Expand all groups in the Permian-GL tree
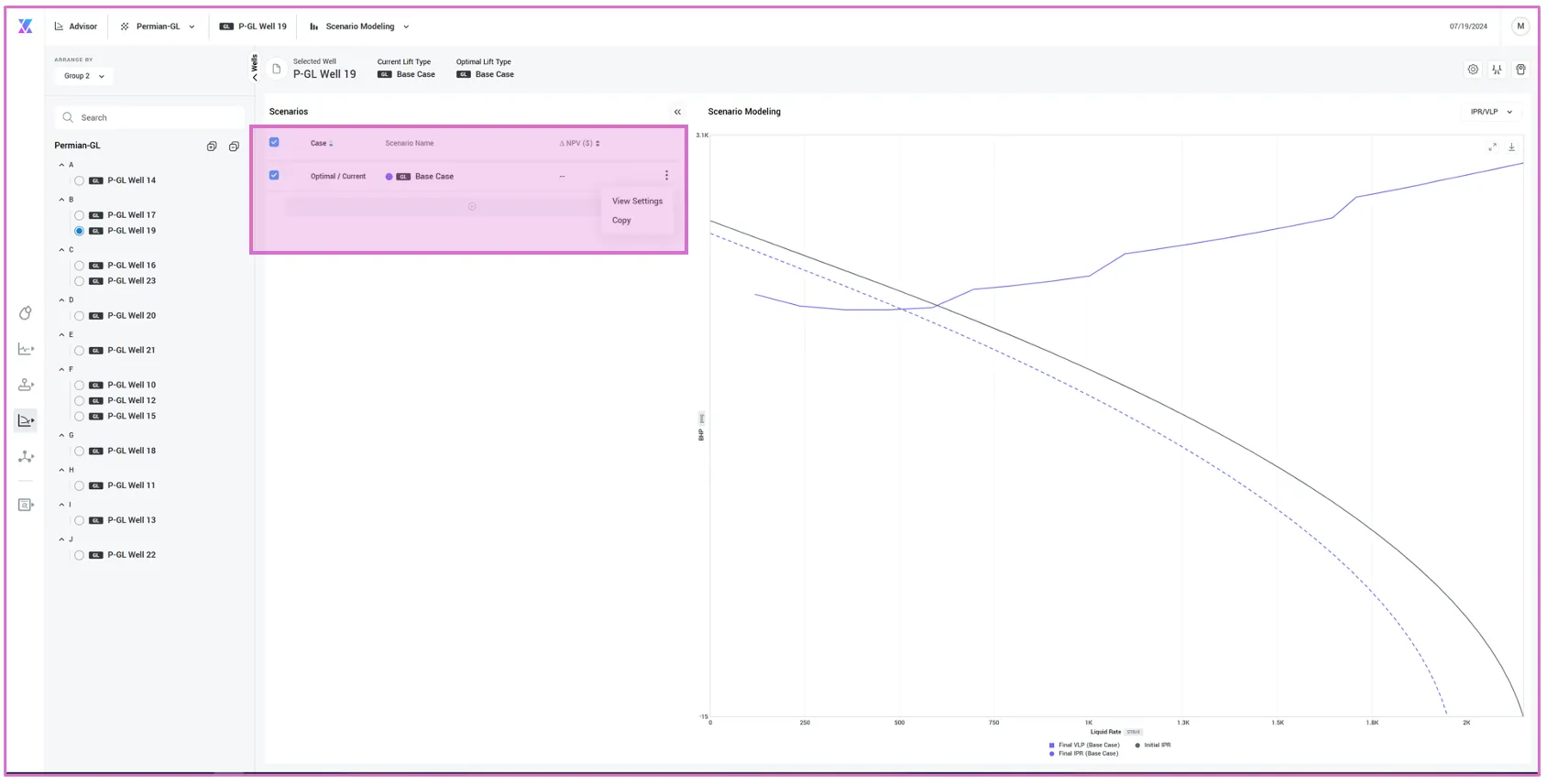 [x=212, y=147]
